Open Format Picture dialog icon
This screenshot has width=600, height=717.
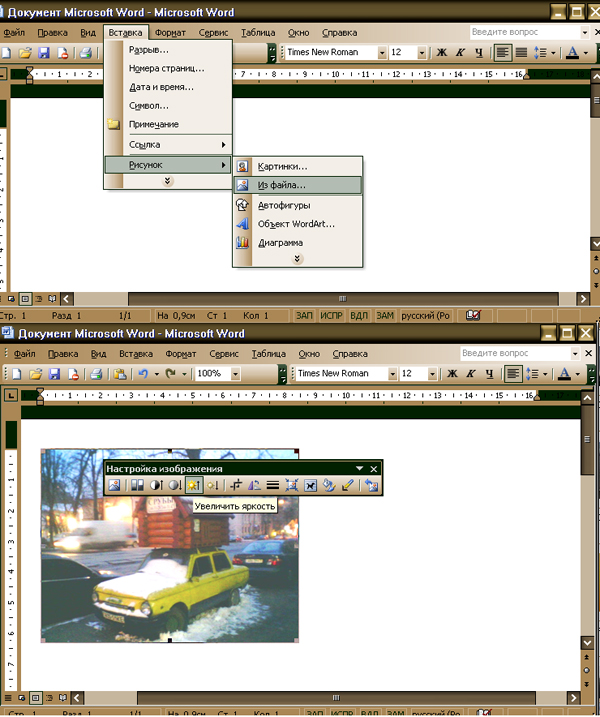tap(329, 485)
